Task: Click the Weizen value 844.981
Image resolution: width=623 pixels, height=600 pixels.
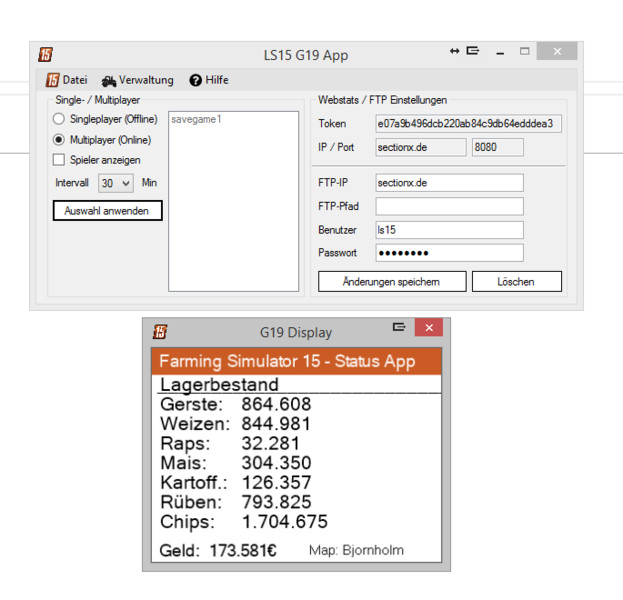Action: click(x=276, y=424)
